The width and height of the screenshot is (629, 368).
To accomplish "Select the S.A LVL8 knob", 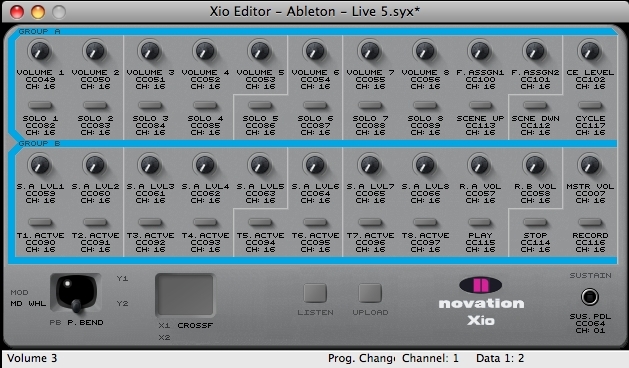I will point(425,165).
